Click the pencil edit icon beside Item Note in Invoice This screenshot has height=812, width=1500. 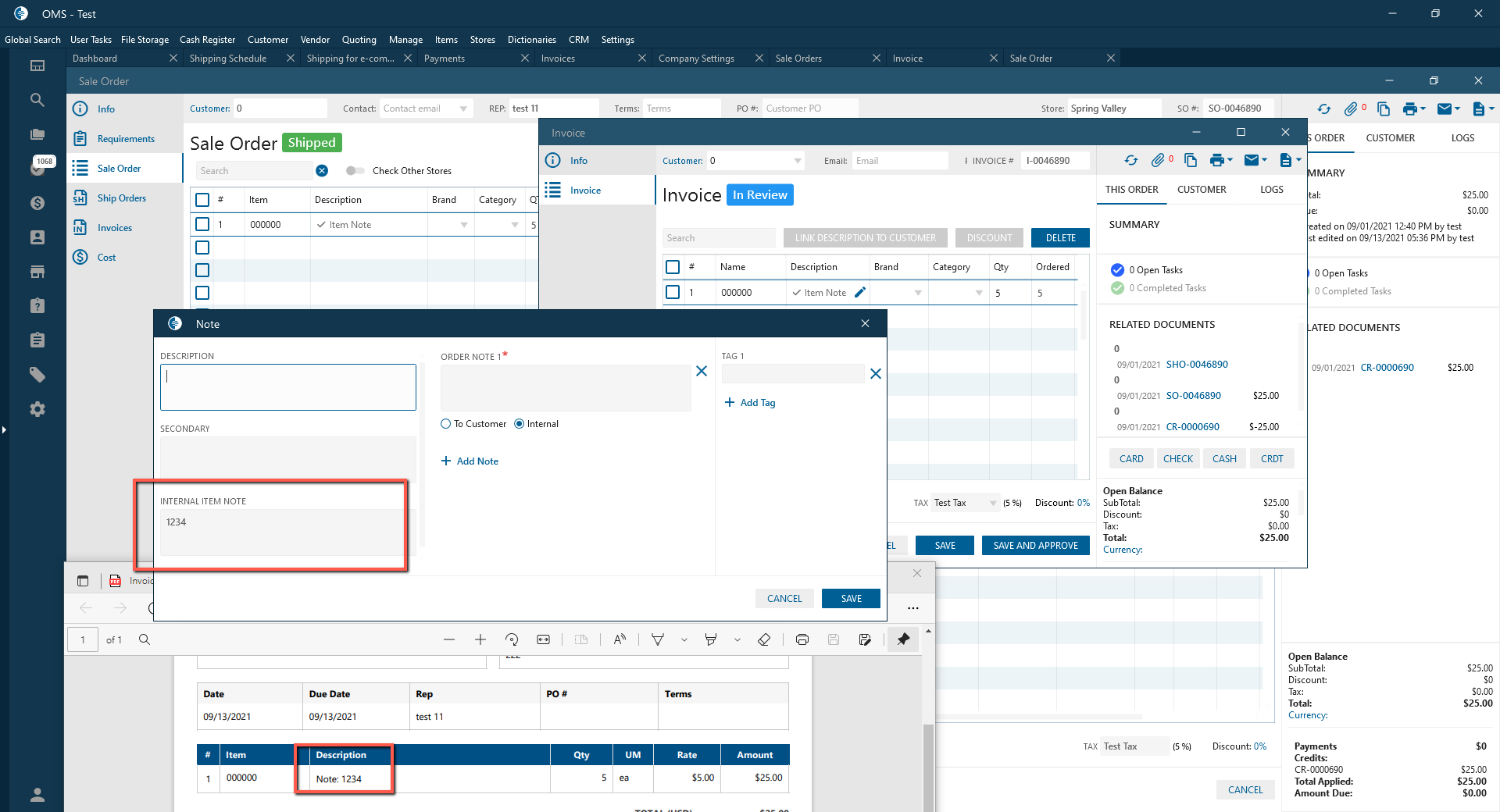pyautogui.click(x=860, y=293)
